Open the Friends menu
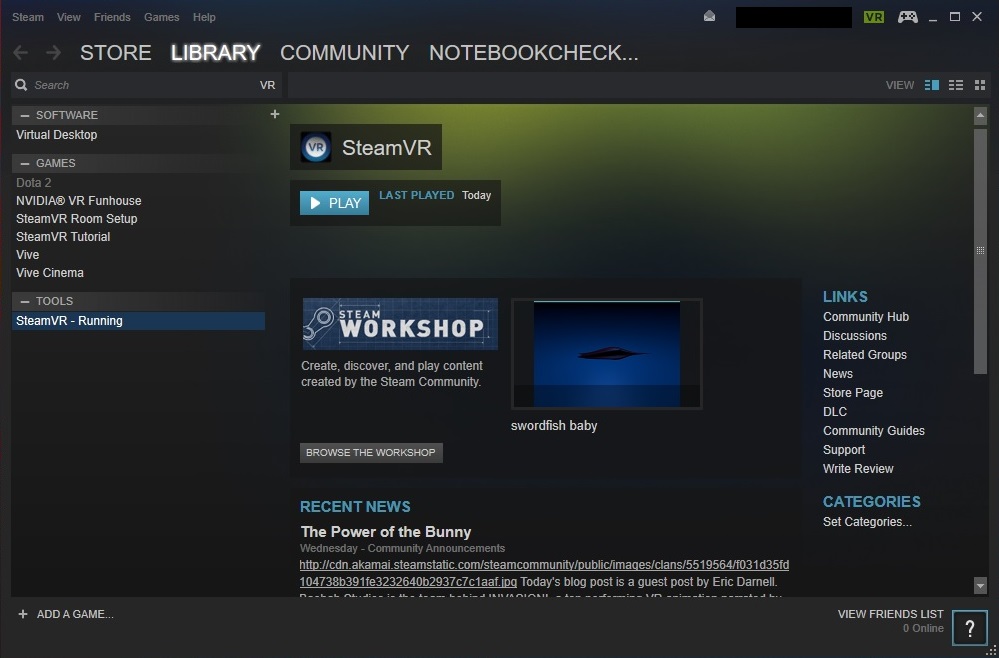Image resolution: width=999 pixels, height=658 pixels. [x=112, y=17]
